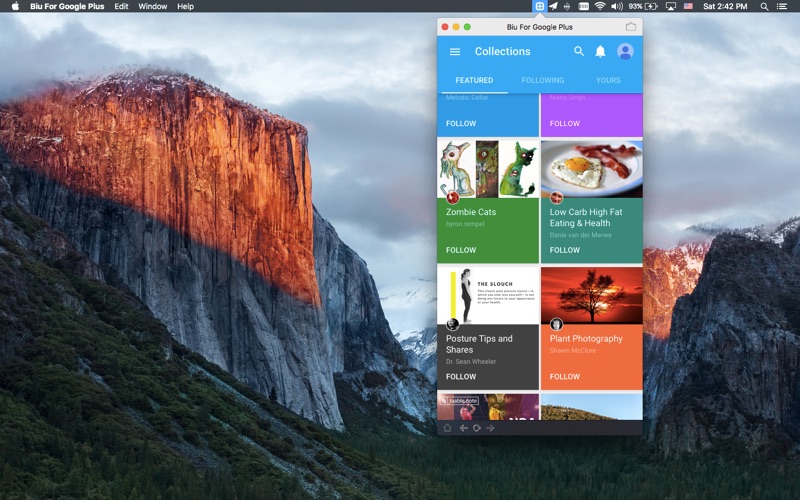800x500 pixels.
Task: Open US flag input source menu
Action: pyautogui.click(x=688, y=6)
